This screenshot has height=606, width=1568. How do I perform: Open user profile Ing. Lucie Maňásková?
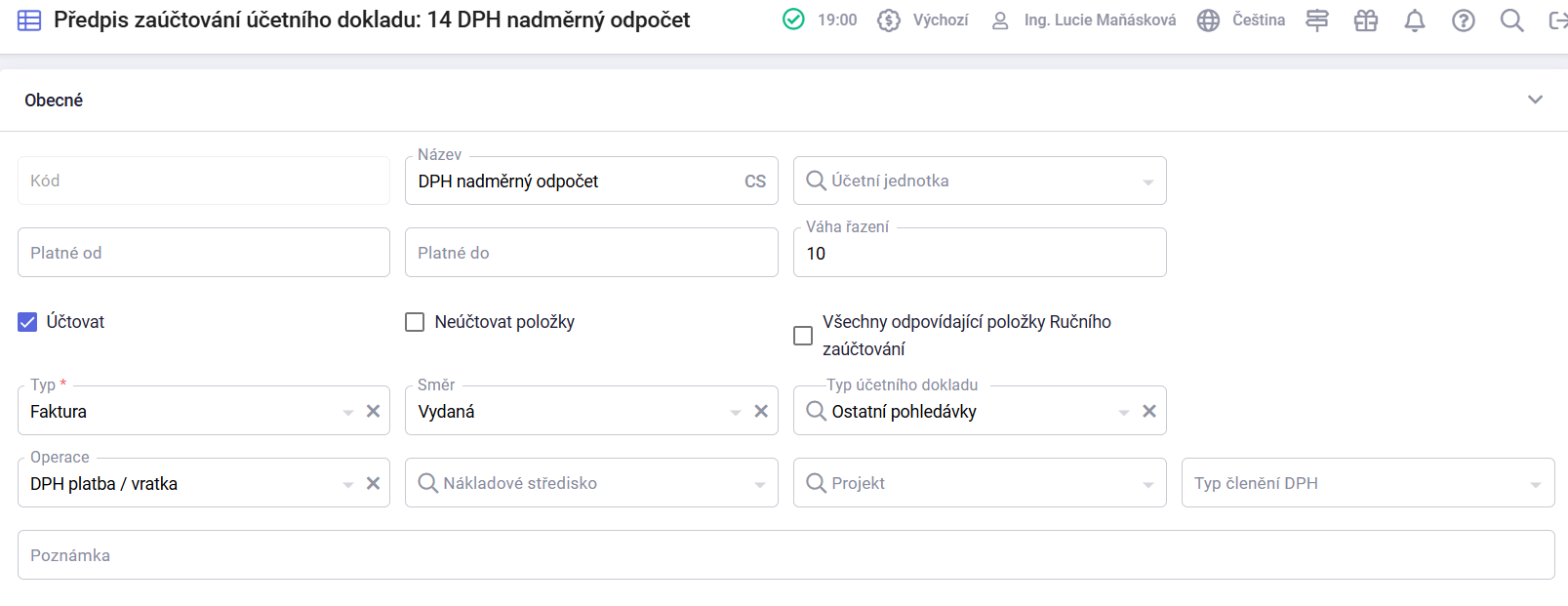1083,20
